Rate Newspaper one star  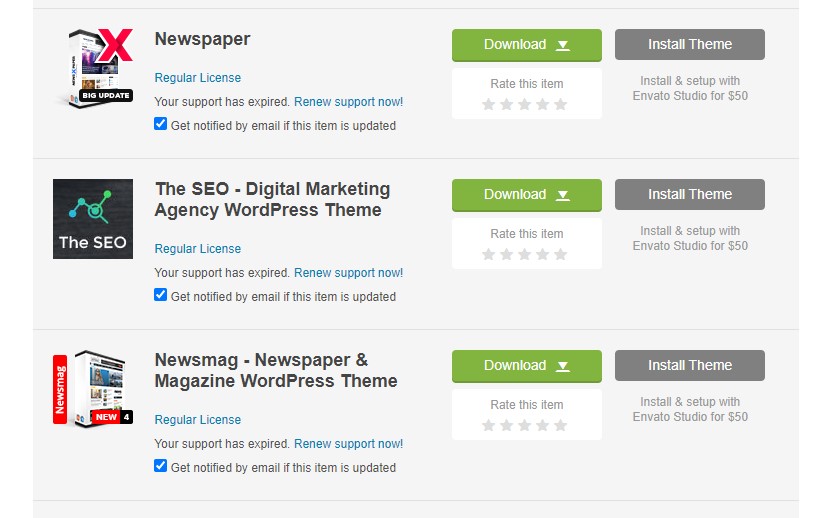(x=488, y=104)
